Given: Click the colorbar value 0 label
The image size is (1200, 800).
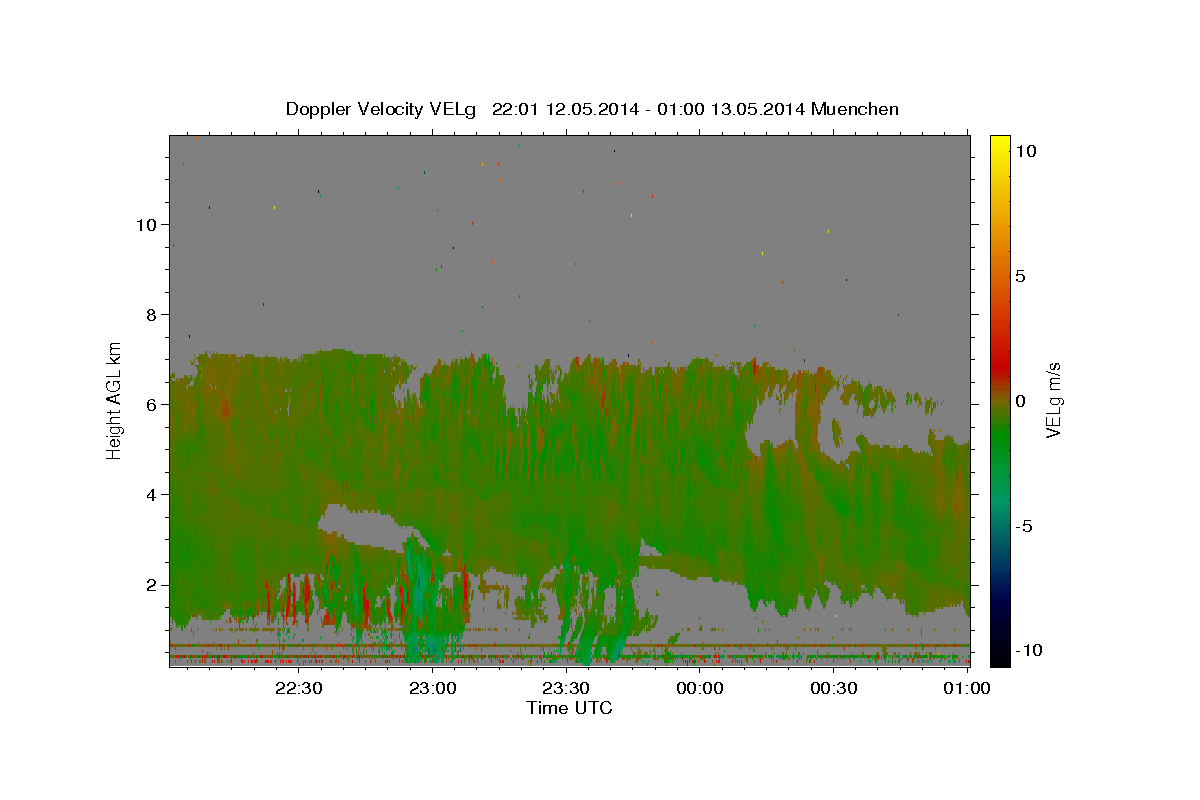Looking at the screenshot, I should click(1020, 401).
